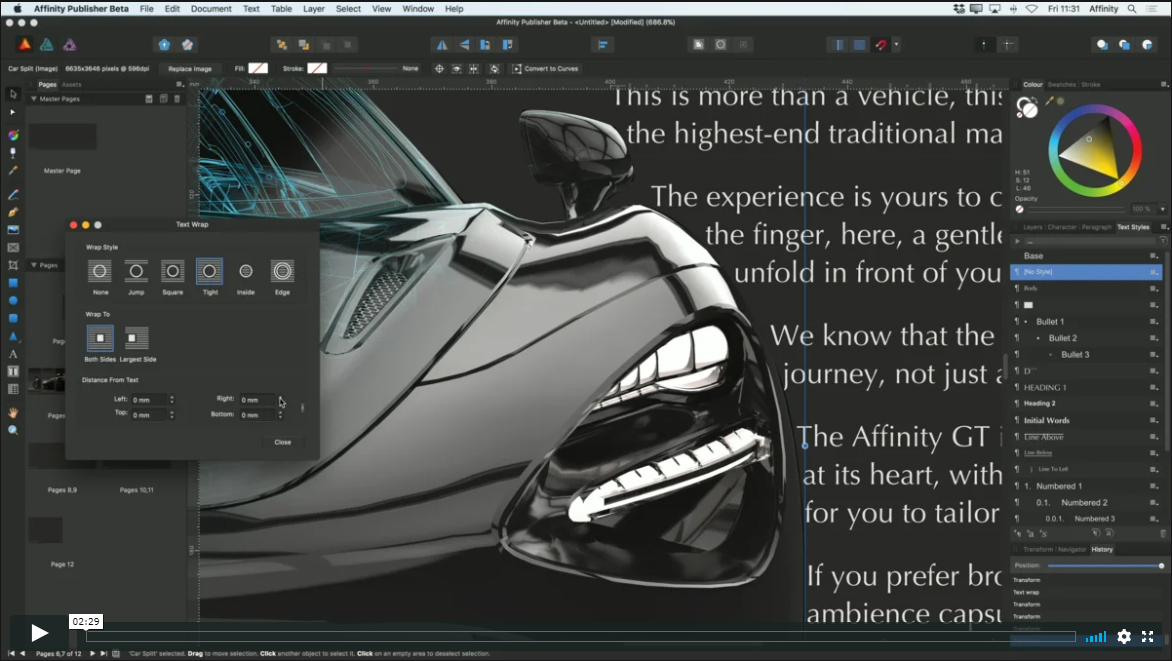Choose the Place Image tool

tap(13, 230)
